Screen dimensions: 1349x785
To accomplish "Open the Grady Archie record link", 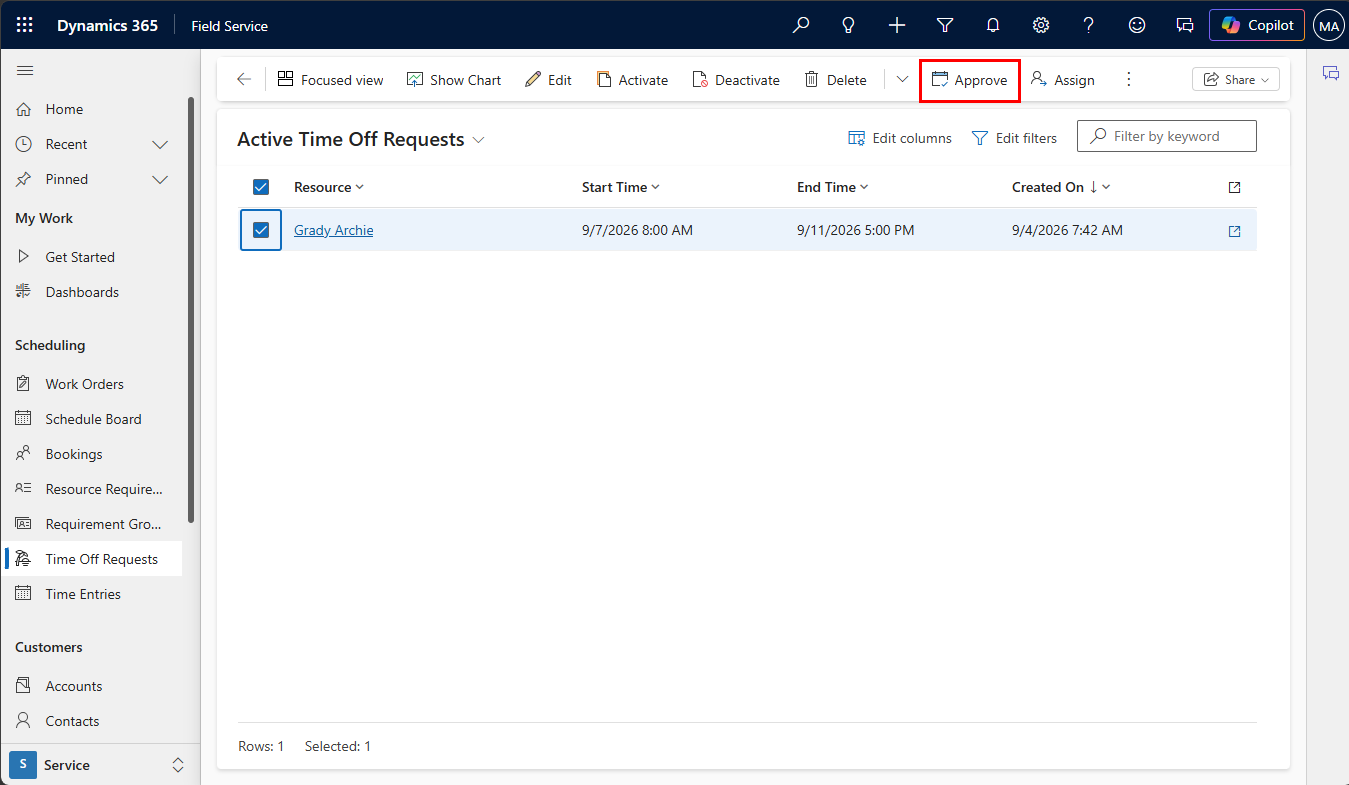I will (334, 230).
